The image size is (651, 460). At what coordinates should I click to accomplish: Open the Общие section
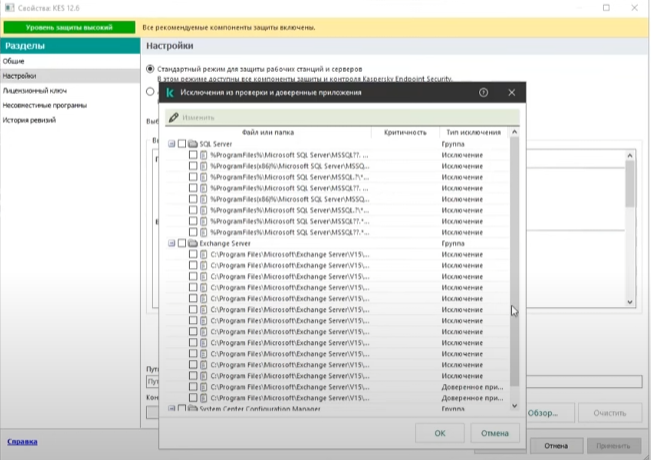[14, 62]
